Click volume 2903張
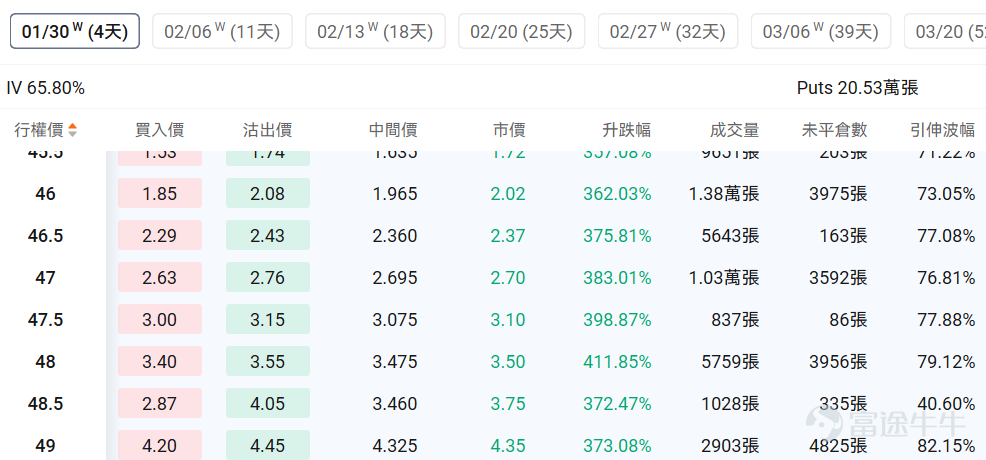 (731, 446)
